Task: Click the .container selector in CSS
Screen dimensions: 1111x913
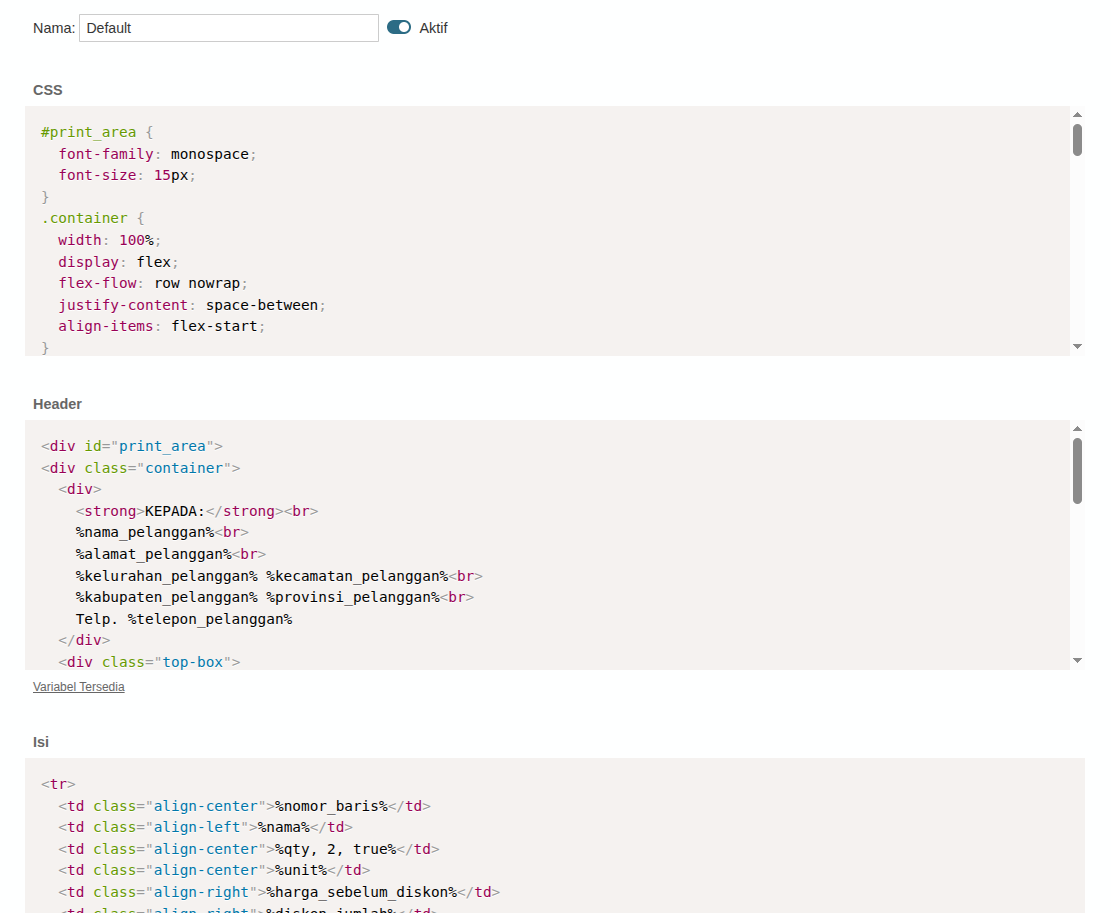Action: 84,218
